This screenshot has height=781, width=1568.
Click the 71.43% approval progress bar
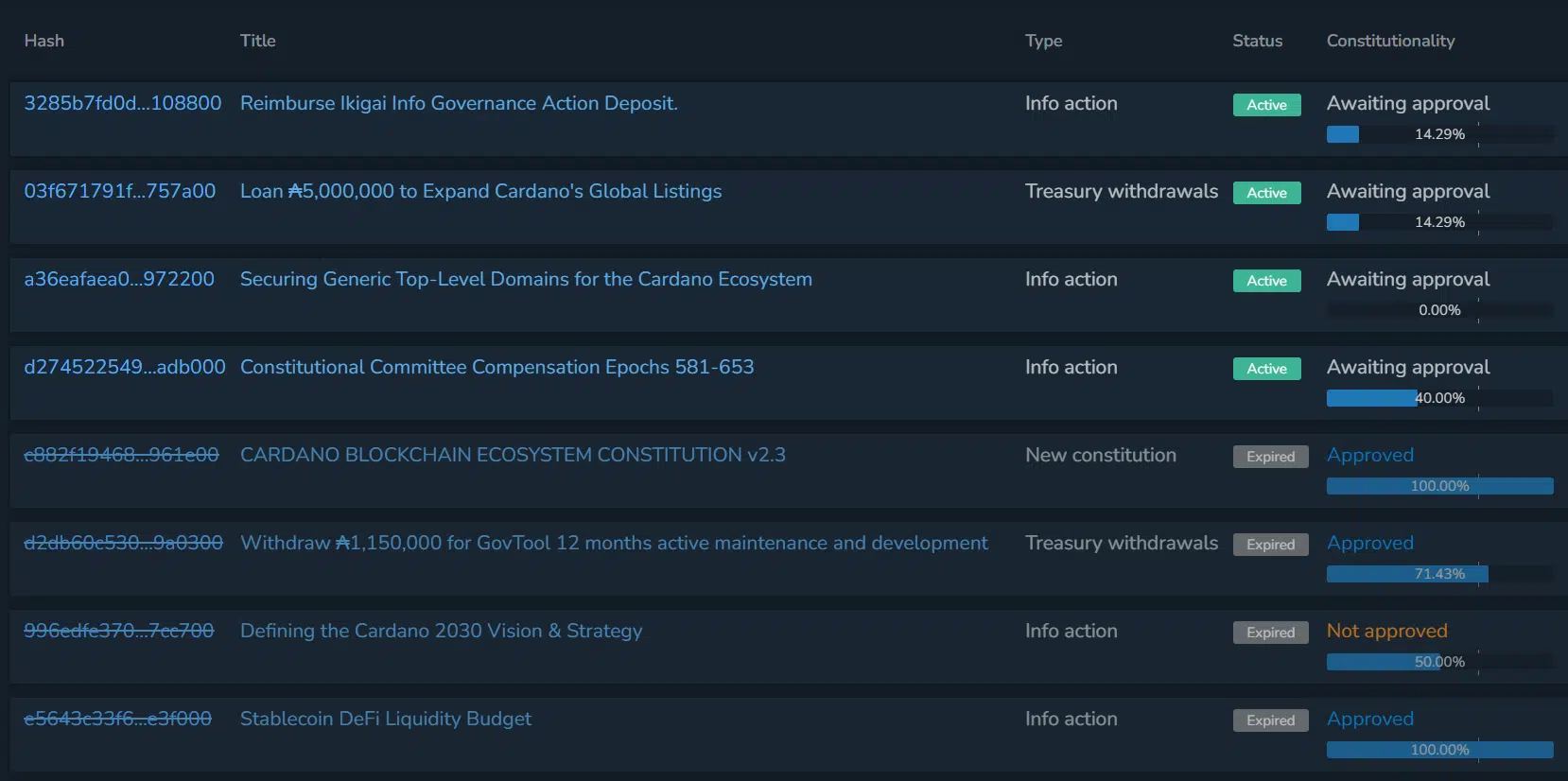(1439, 574)
